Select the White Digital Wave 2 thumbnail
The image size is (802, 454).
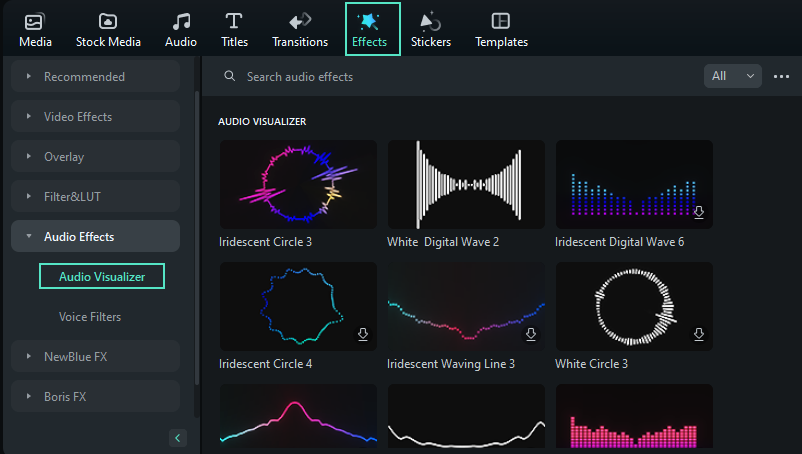(x=466, y=185)
